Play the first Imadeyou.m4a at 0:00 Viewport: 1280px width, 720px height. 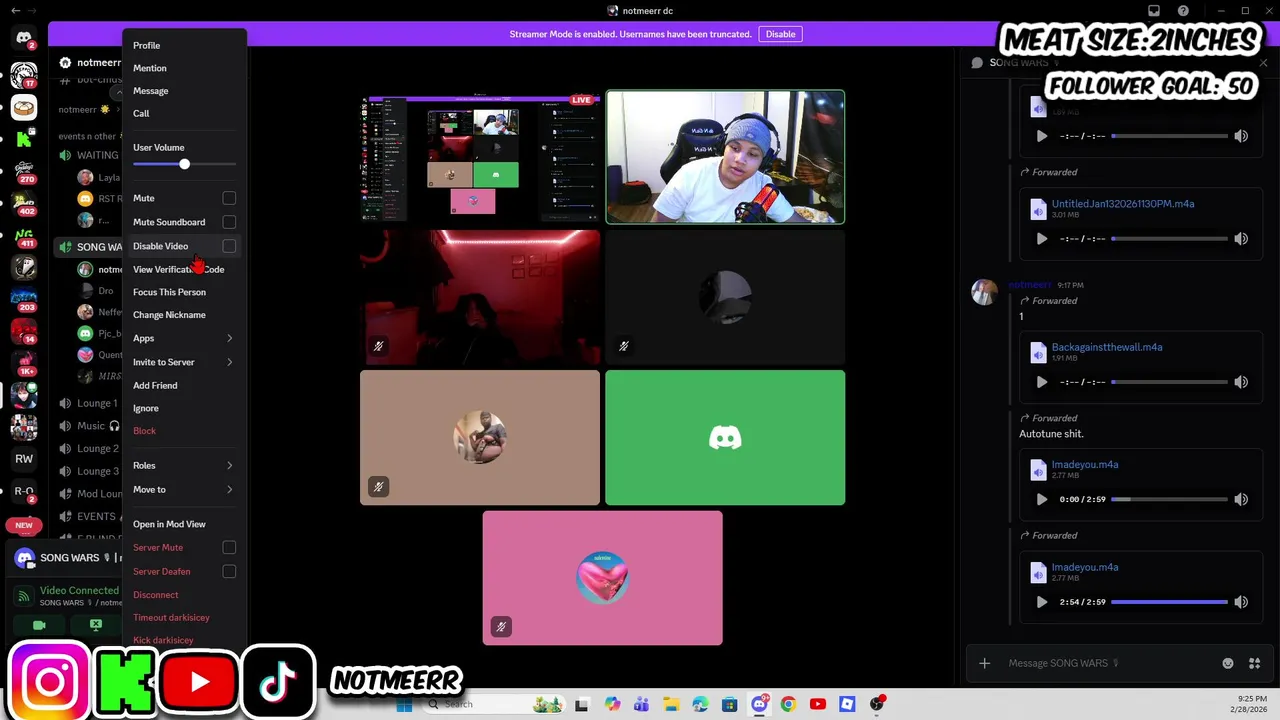click(x=1041, y=499)
